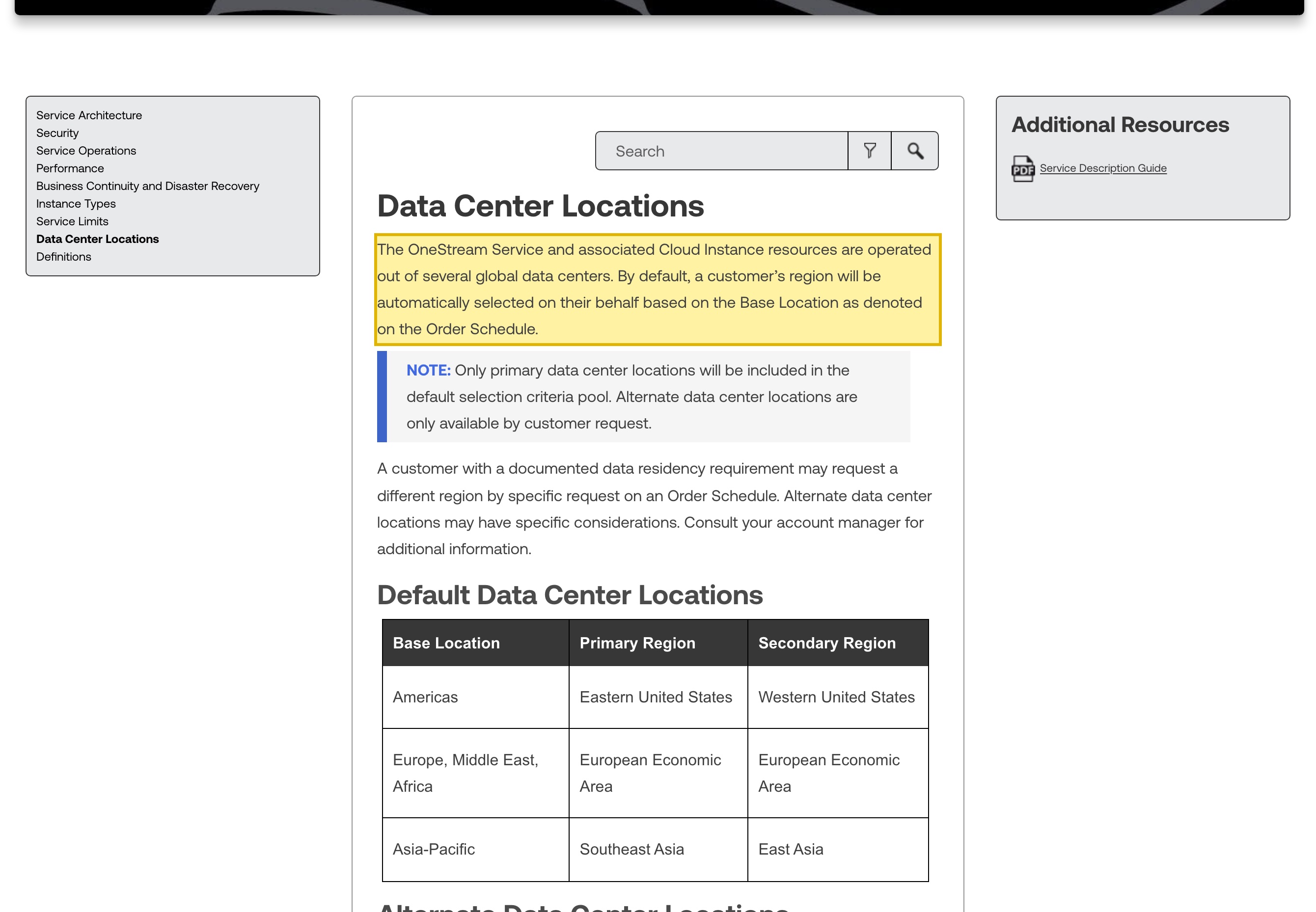Click the Additional Resources heading

coord(1121,125)
